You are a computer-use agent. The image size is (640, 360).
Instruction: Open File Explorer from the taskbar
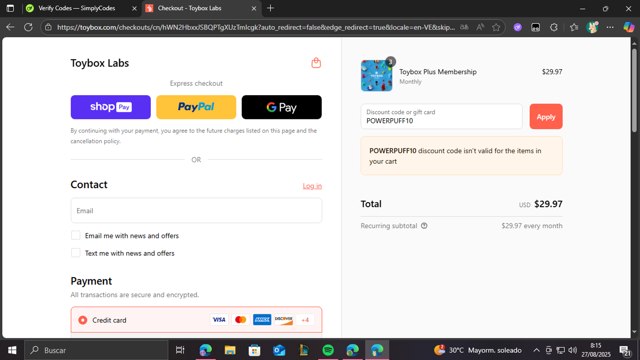tap(230, 350)
